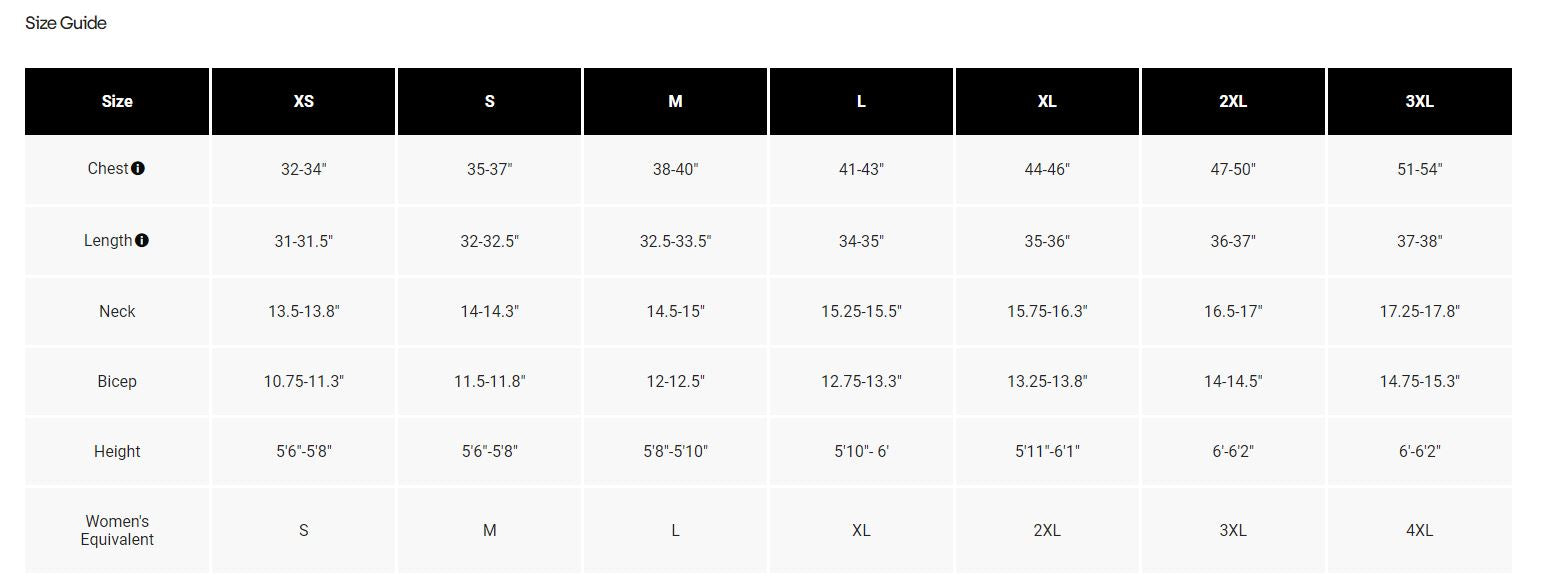Select the 3XL column header
This screenshot has width=1544, height=581.
coord(1419,101)
